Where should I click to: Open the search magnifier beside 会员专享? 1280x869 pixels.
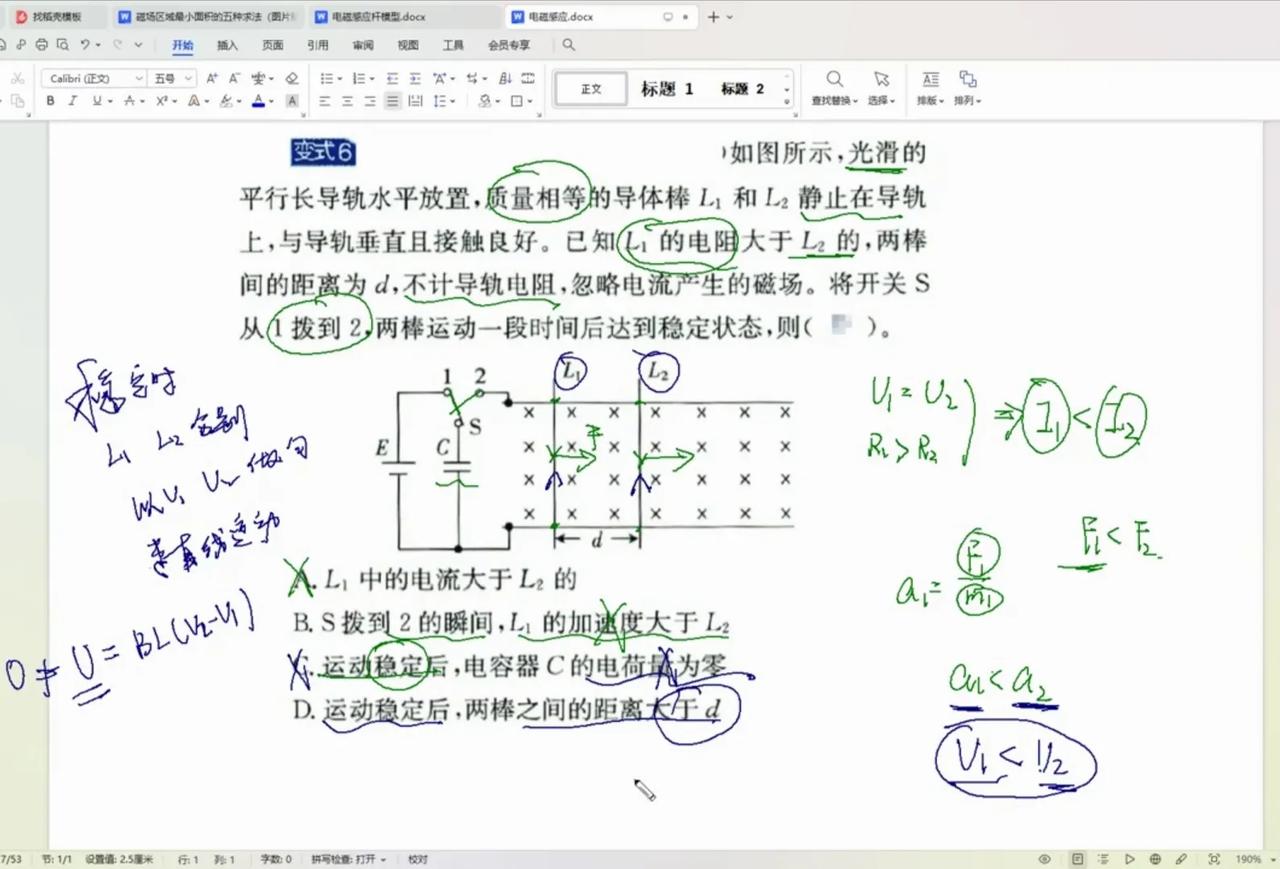pos(569,45)
